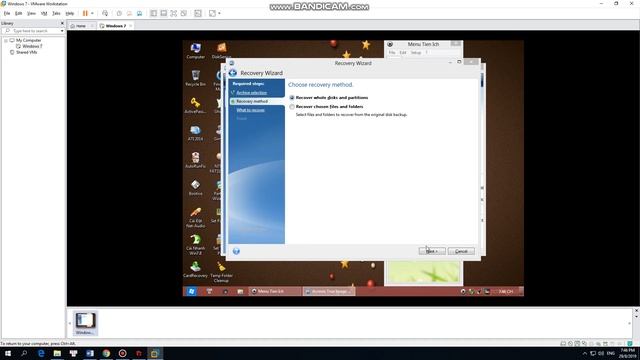
Task: Select Recover chosen files and folders
Action: 327,107
